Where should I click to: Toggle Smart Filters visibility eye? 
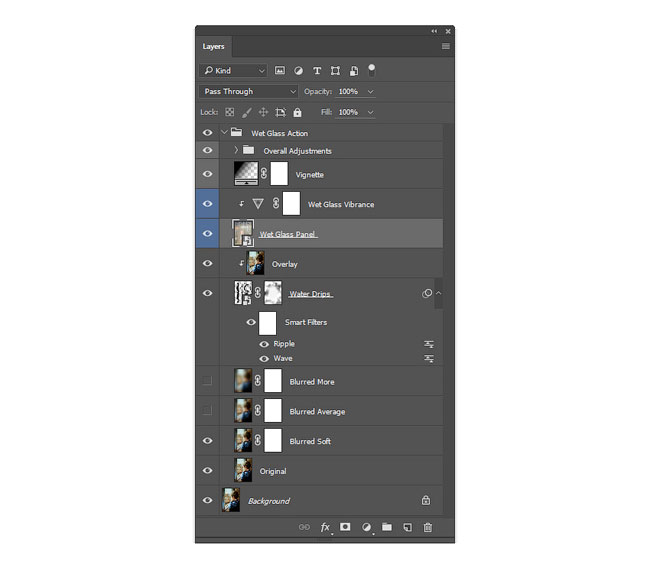(251, 322)
